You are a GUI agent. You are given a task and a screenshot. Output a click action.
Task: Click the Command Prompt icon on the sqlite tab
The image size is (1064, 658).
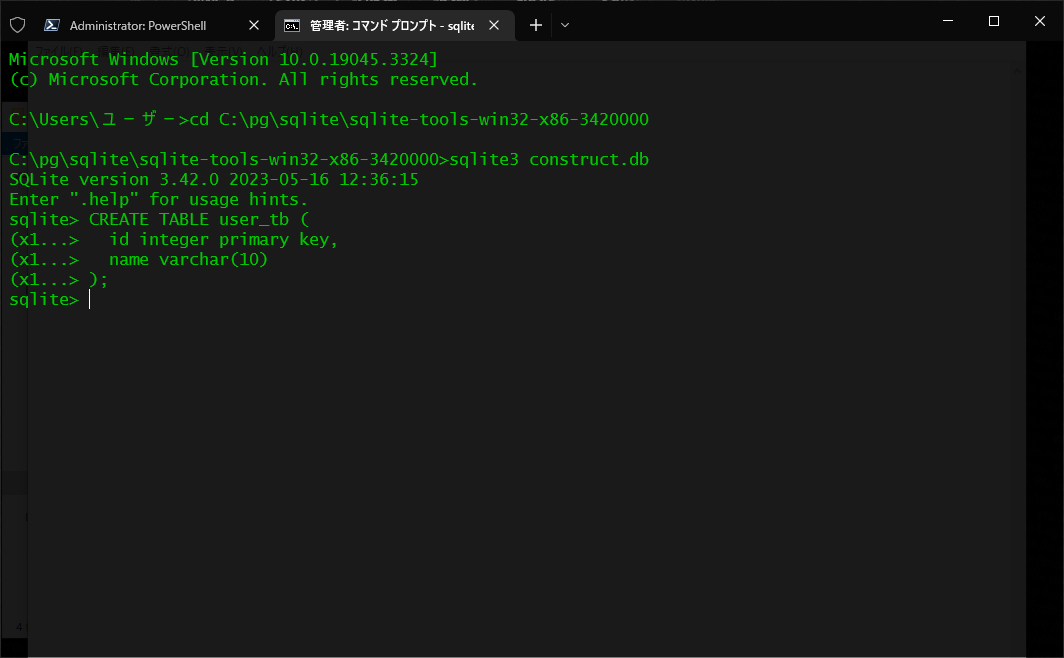point(293,25)
